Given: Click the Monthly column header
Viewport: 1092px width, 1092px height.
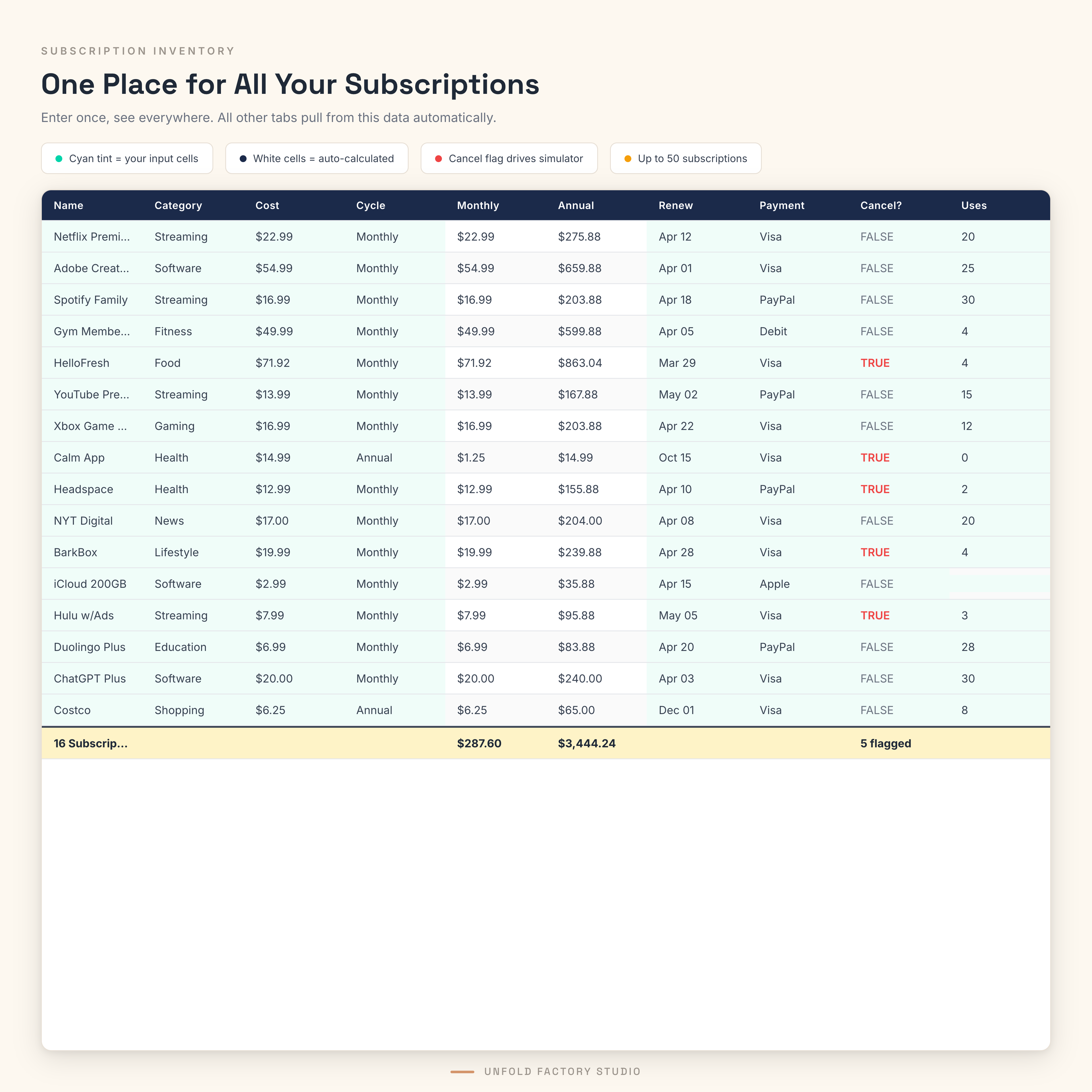Looking at the screenshot, I should coord(478,206).
